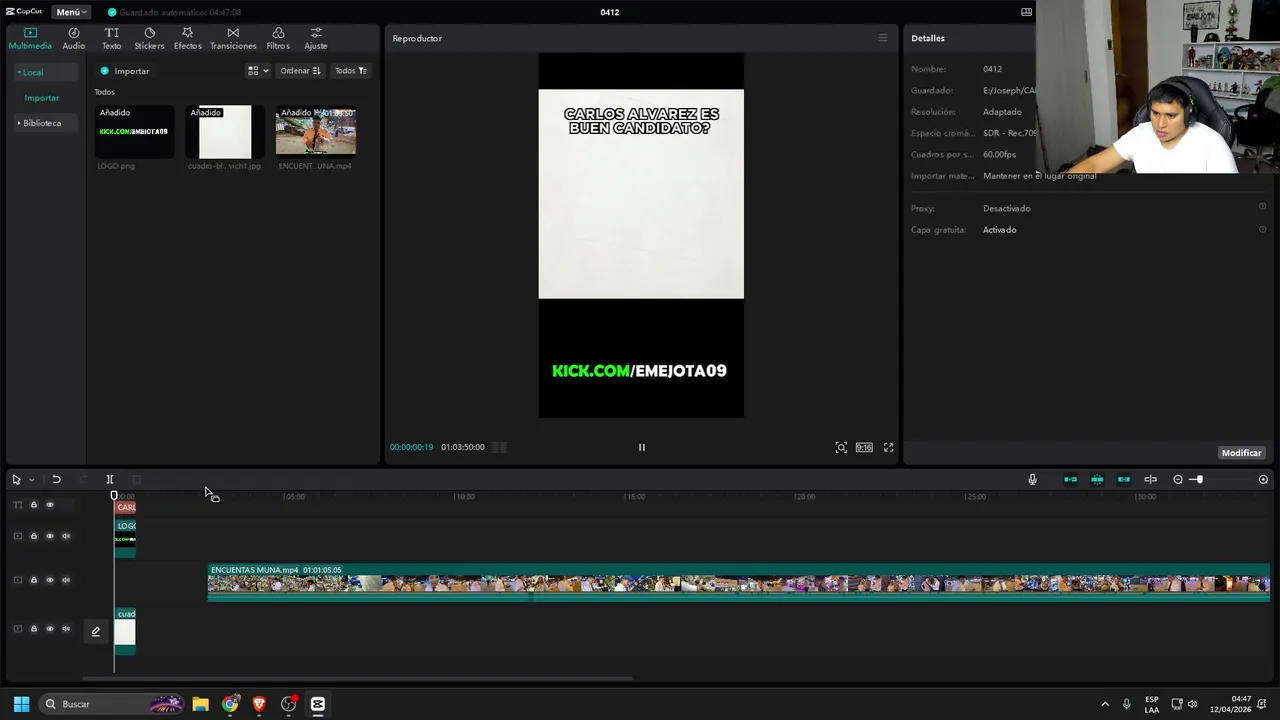The image size is (1280, 720).
Task: Expand the selection tool mode arrow
Action: [31, 480]
